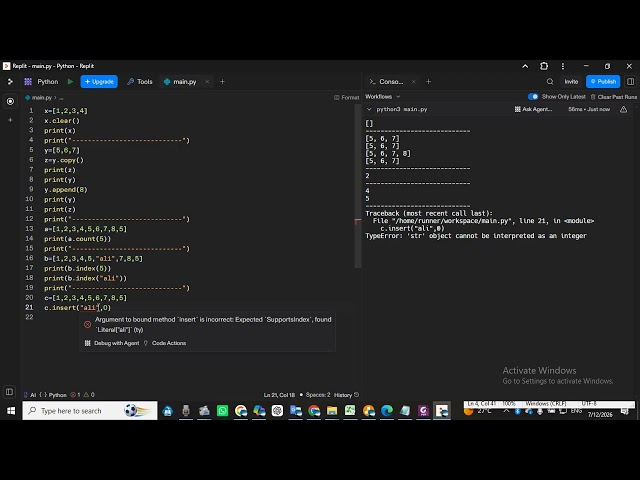Click the Ln 21, Col 18 indicator
640x480 pixels.
279,395
